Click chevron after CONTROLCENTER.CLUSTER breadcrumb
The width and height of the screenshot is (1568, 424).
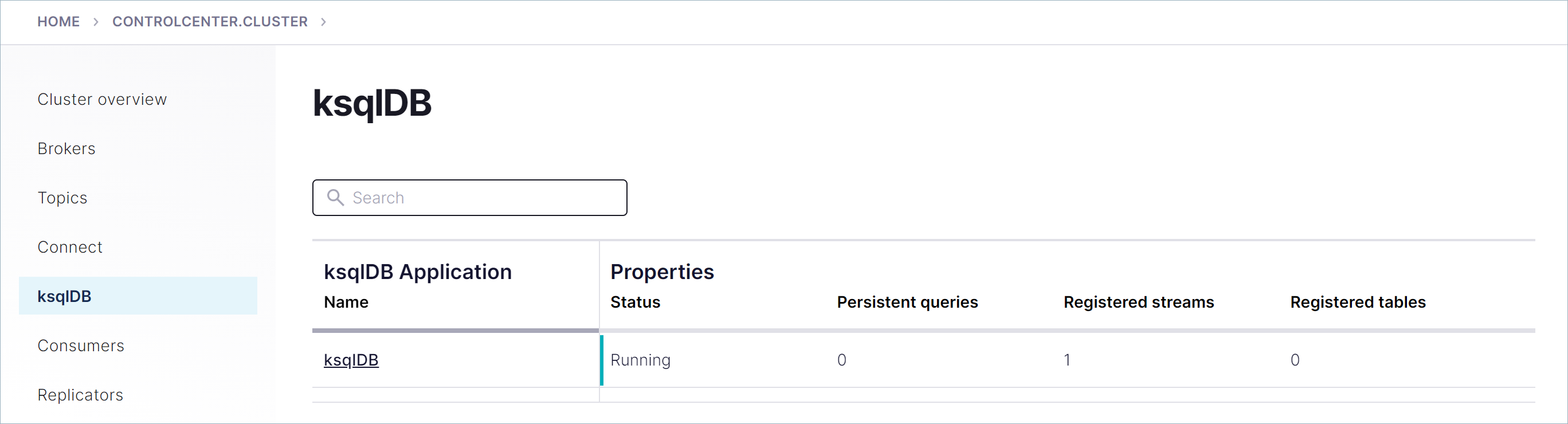pyautogui.click(x=323, y=22)
